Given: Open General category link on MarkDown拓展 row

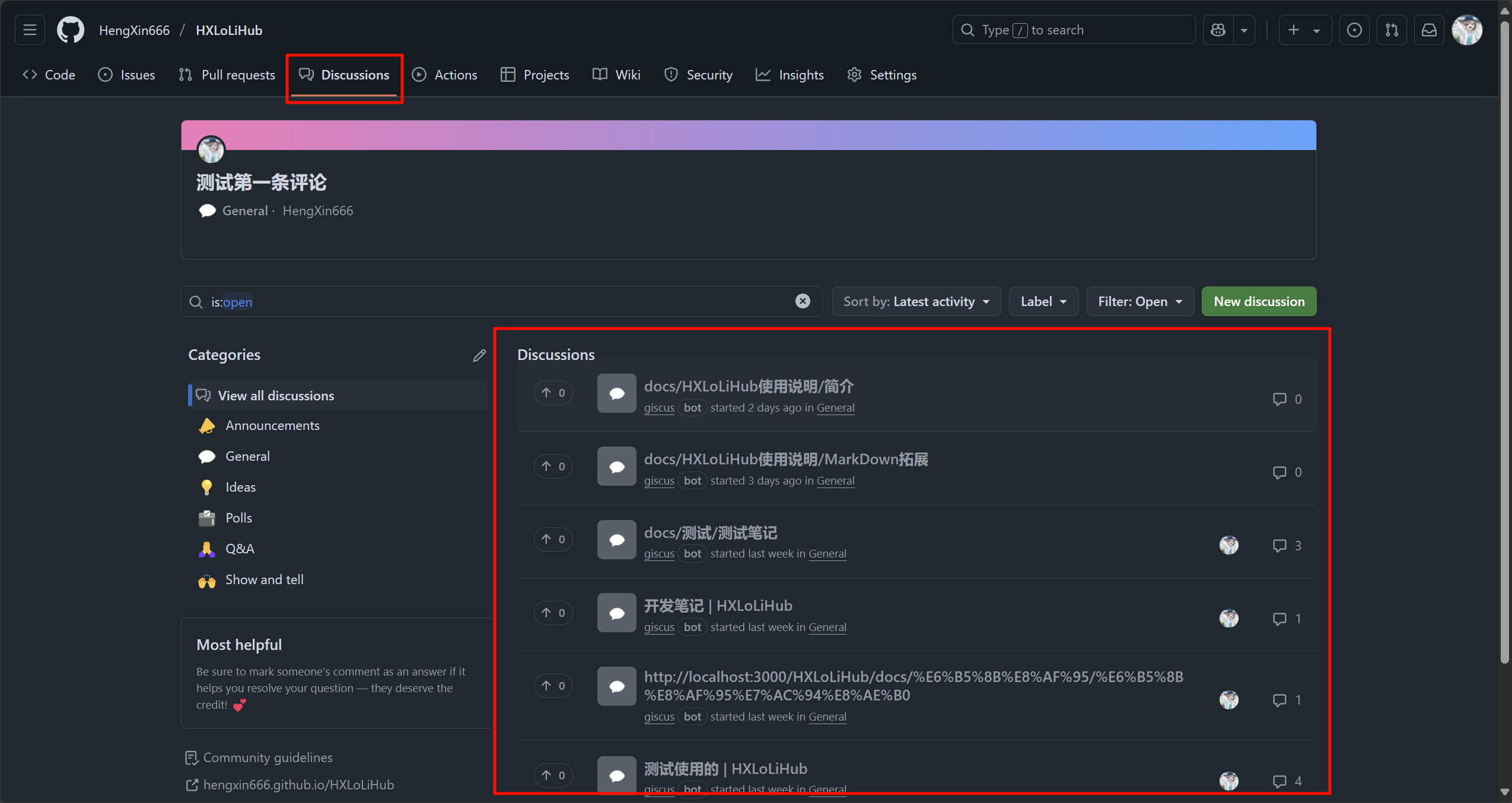Looking at the screenshot, I should tap(835, 481).
